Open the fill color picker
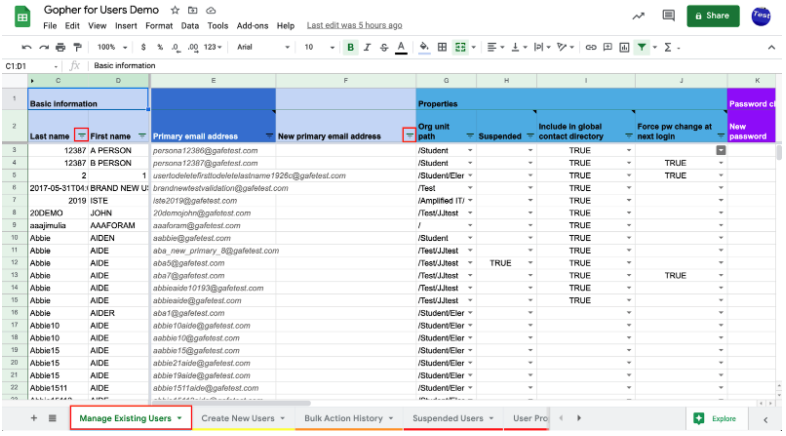This screenshot has width=786, height=436. pos(424,47)
